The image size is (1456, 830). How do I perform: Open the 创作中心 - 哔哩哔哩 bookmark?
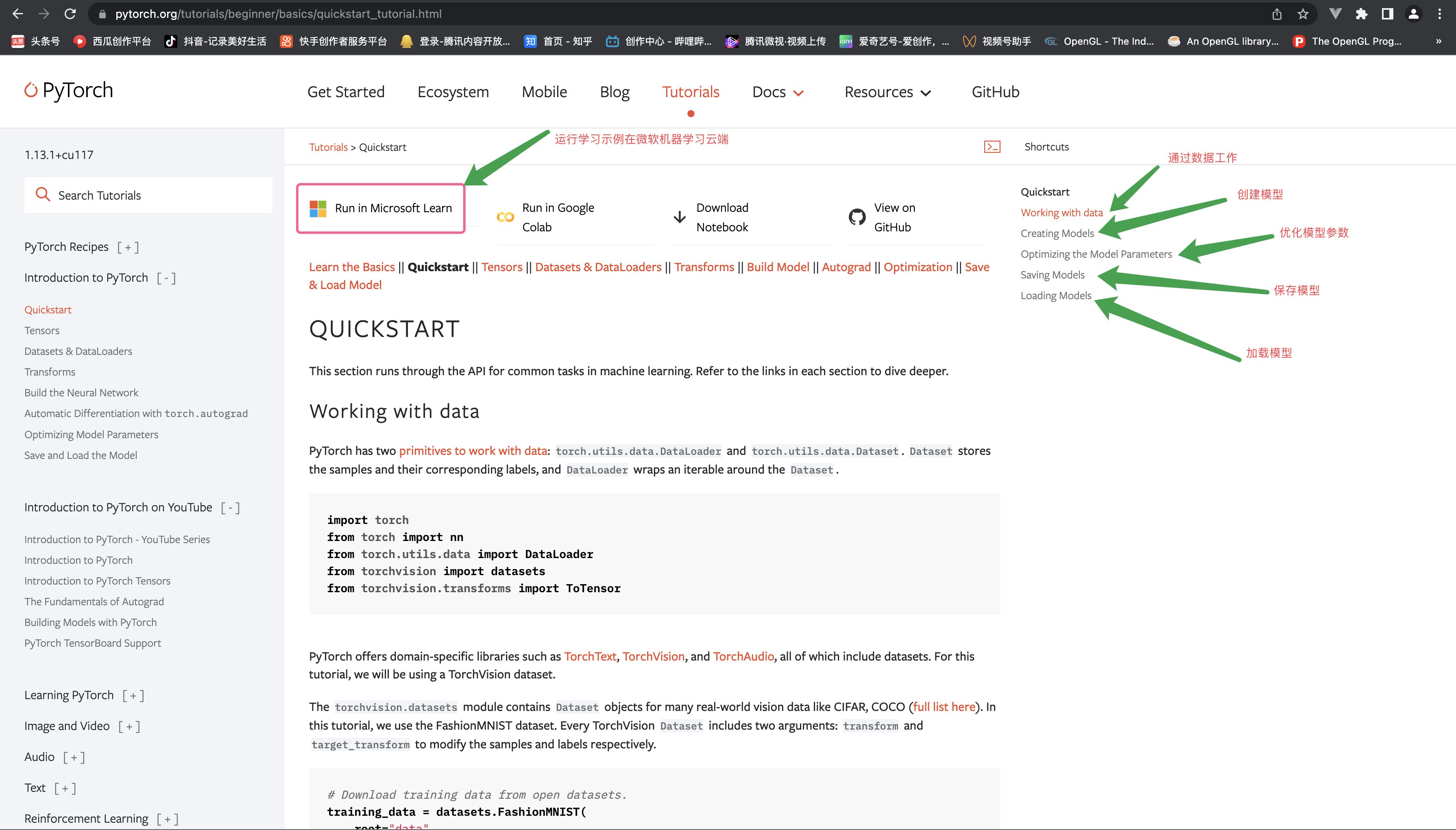[658, 41]
